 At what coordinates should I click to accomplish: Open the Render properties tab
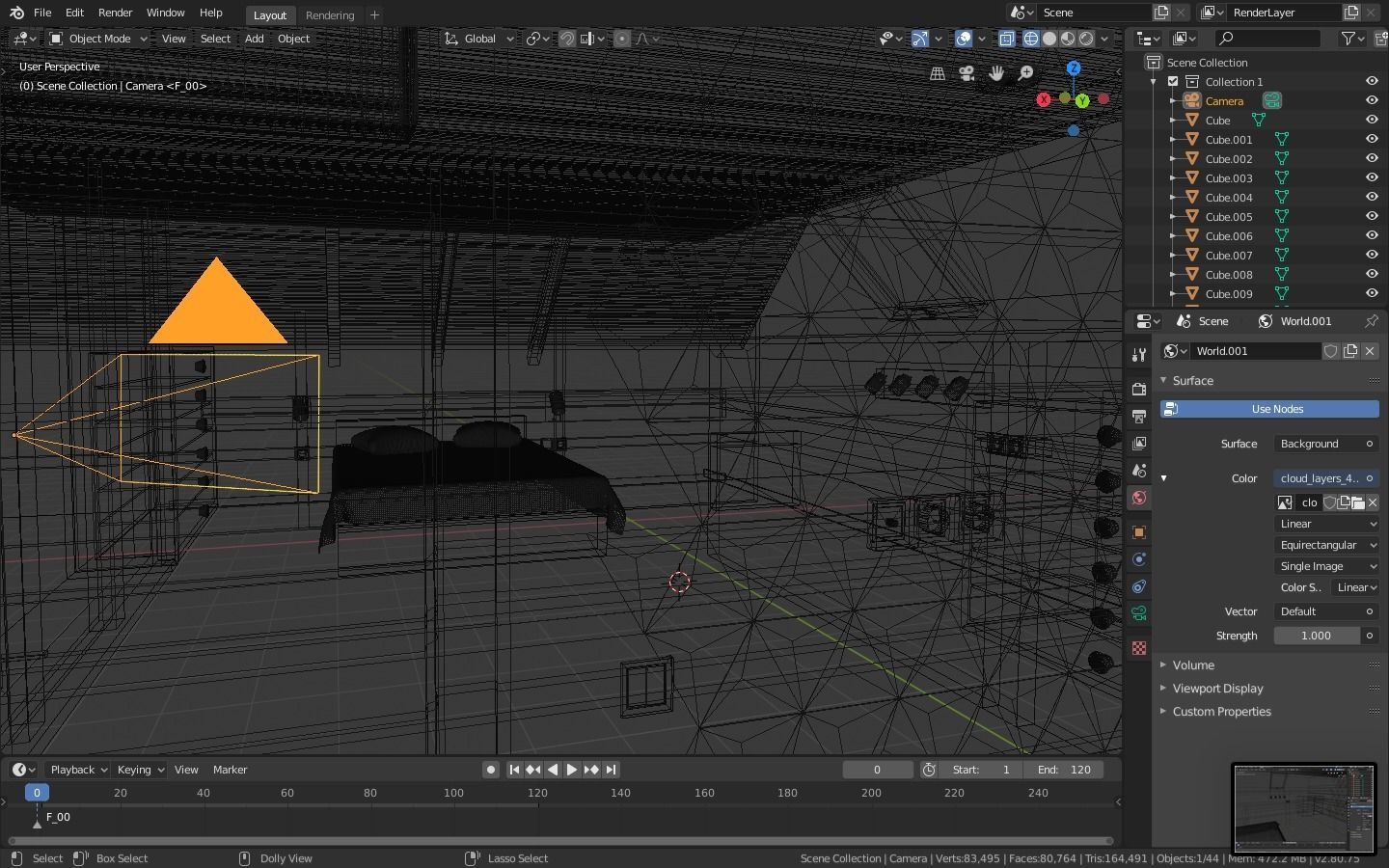tap(1139, 389)
